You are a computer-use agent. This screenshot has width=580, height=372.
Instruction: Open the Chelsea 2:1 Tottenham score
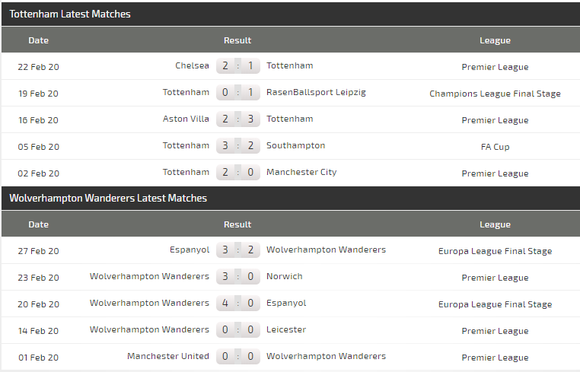click(x=238, y=66)
